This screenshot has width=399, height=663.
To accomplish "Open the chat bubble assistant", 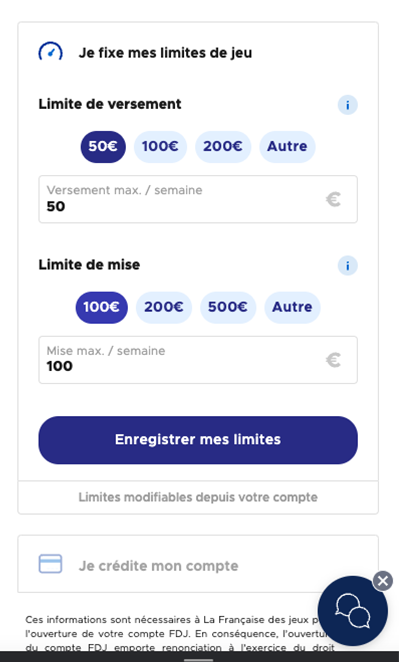I will (x=353, y=611).
